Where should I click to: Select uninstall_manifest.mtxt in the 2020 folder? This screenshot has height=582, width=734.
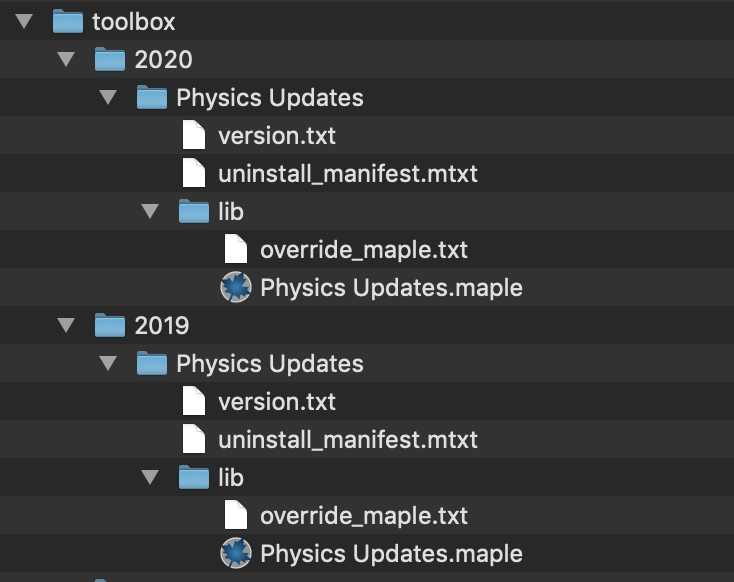348,174
